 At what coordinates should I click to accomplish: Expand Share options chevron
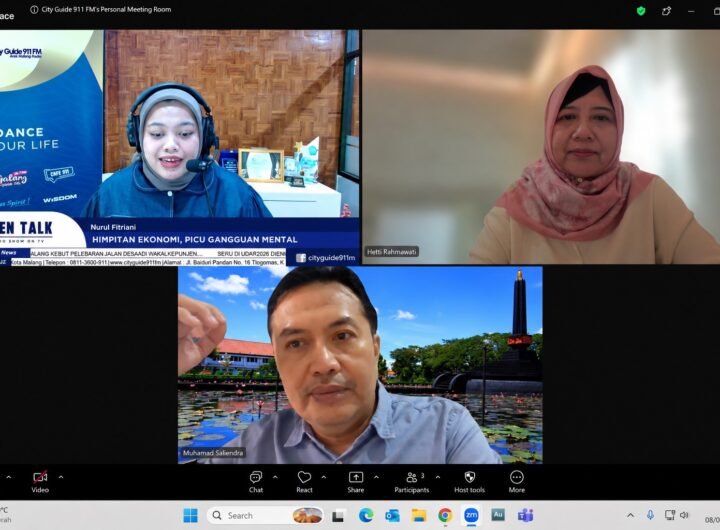(x=376, y=477)
